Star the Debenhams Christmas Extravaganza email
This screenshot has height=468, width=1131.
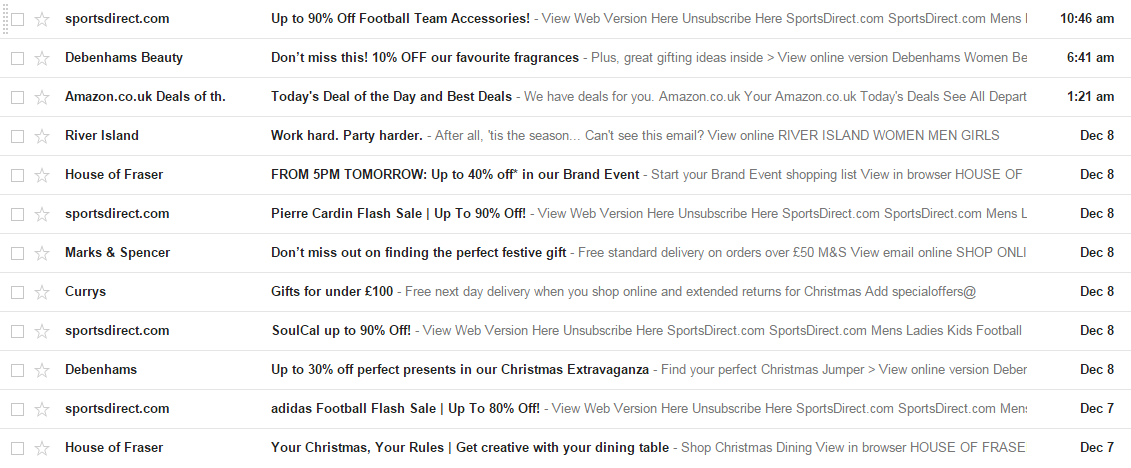point(42,370)
